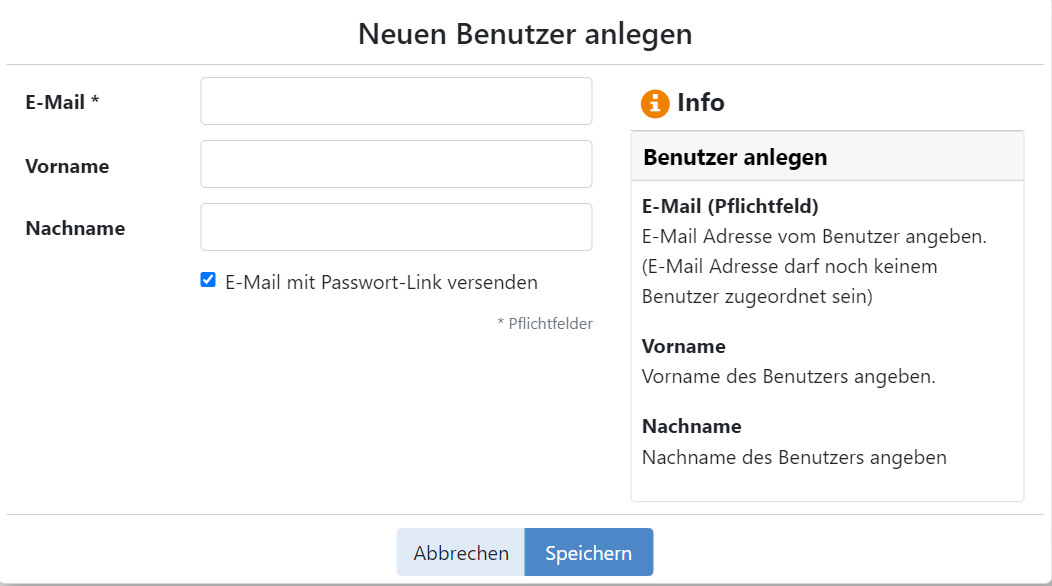Save the new user with Speichern
This screenshot has width=1052, height=586.
point(588,552)
